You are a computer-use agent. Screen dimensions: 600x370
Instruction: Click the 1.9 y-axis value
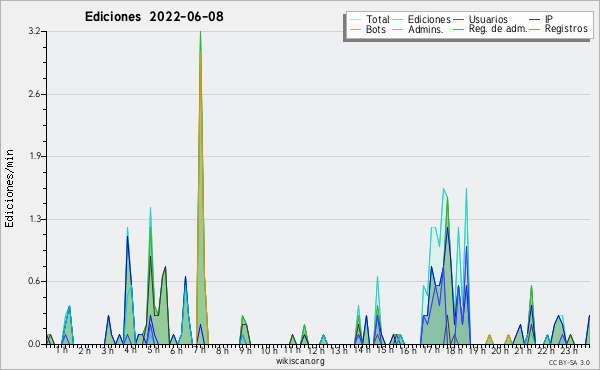point(34,156)
